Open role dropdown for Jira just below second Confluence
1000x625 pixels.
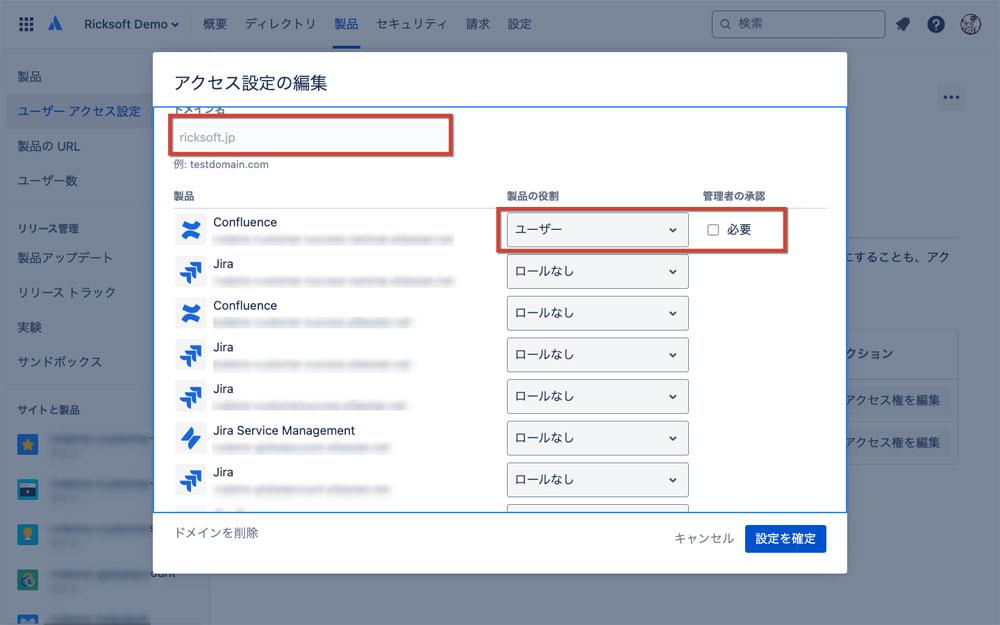tap(598, 355)
